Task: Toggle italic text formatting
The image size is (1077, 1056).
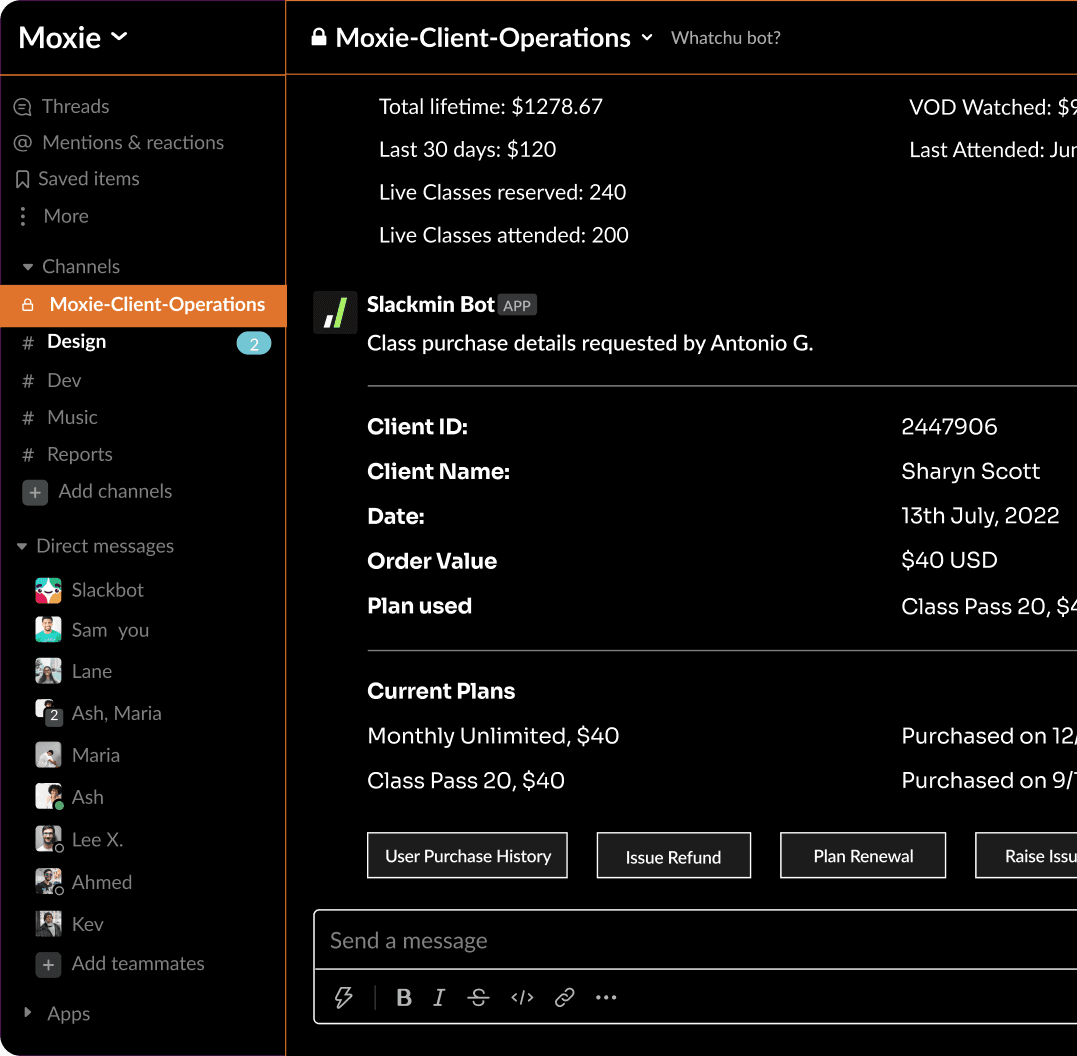Action: tap(439, 997)
